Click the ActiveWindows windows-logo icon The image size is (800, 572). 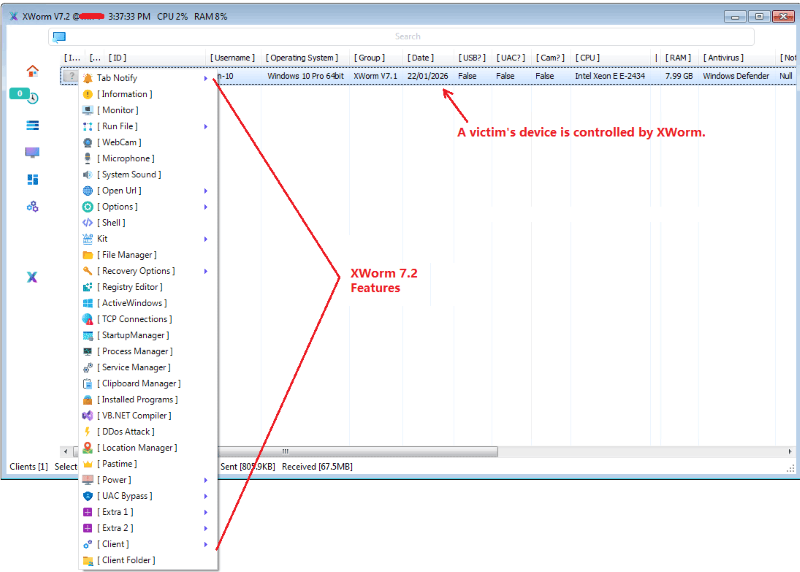click(88, 303)
